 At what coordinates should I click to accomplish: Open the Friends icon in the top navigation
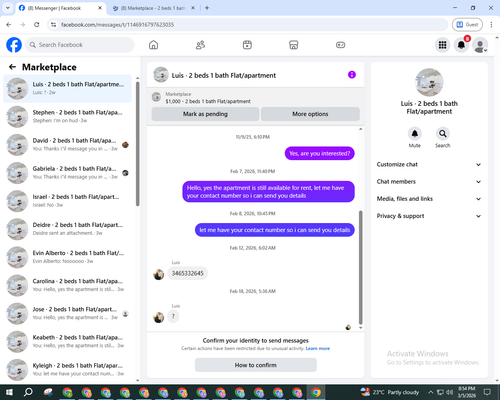click(x=200, y=45)
